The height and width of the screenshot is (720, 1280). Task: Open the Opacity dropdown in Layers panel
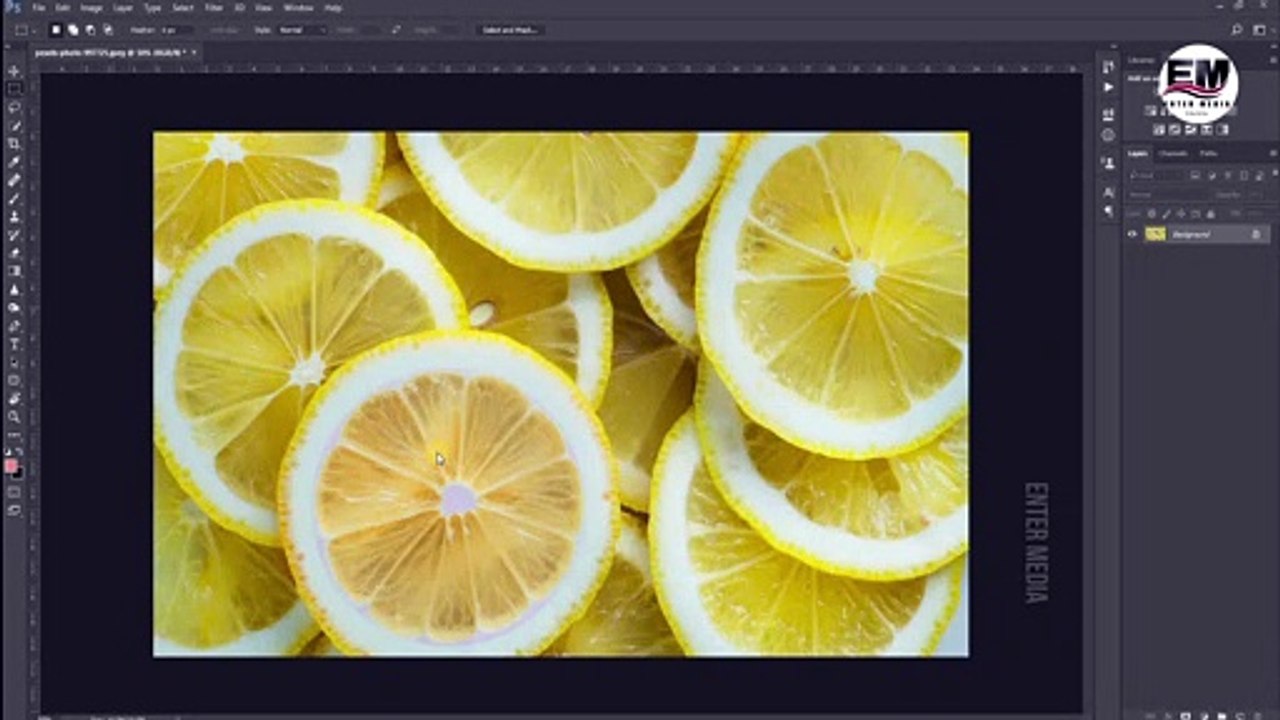[x=1258, y=195]
